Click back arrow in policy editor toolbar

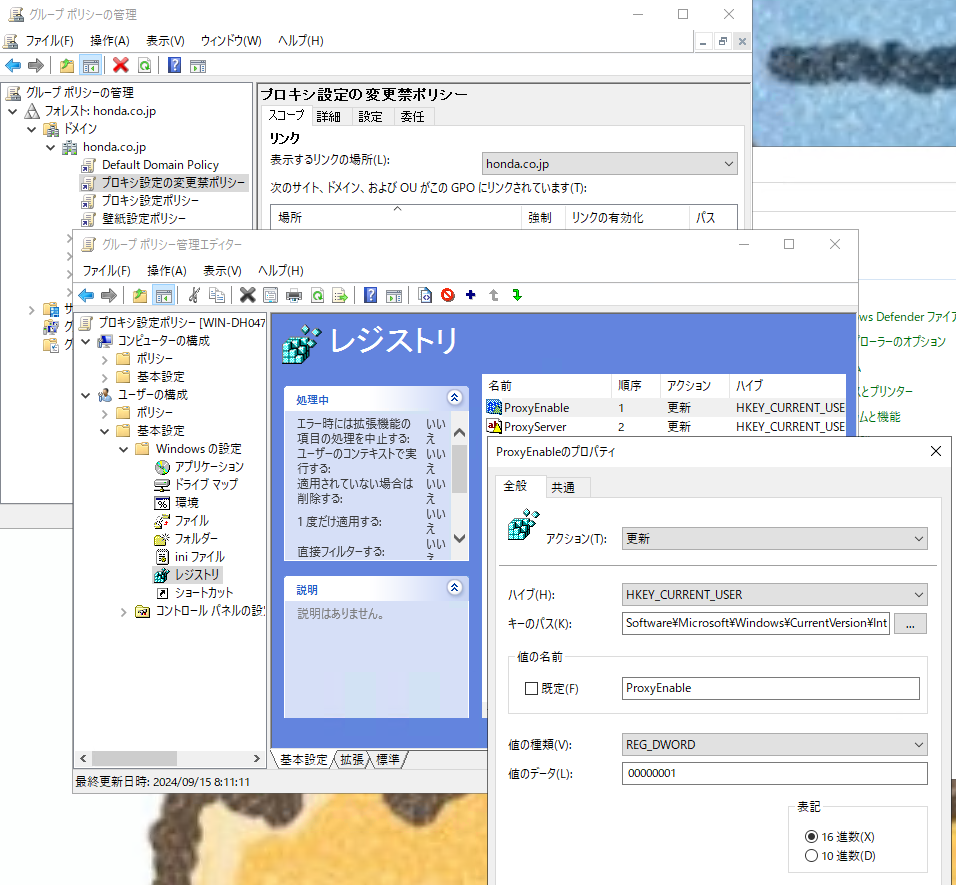pos(86,296)
